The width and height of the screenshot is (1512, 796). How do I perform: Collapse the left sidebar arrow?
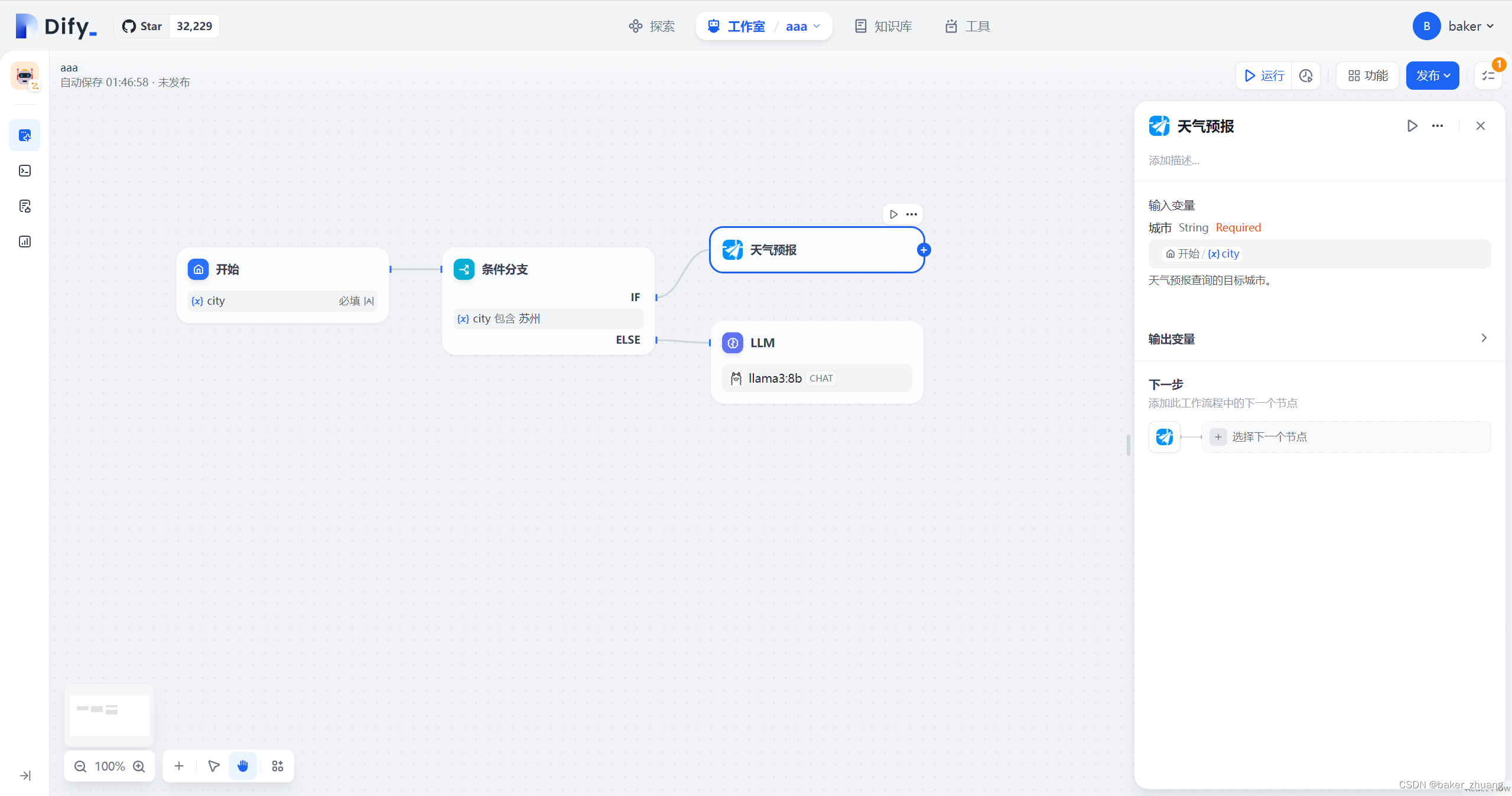25,776
